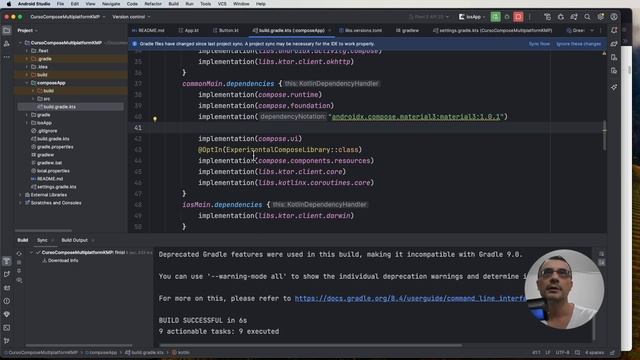Switch to the App.kt editor tab

click(x=189, y=31)
